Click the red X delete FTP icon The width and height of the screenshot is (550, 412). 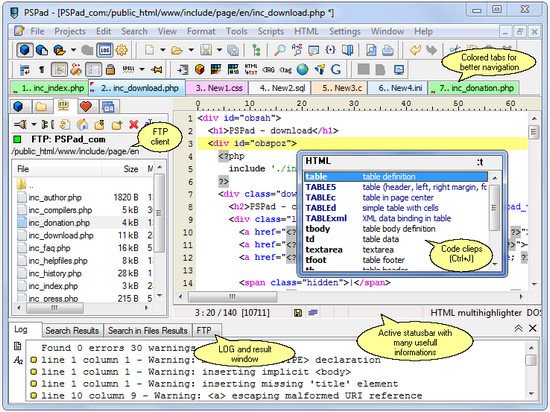tap(134, 124)
